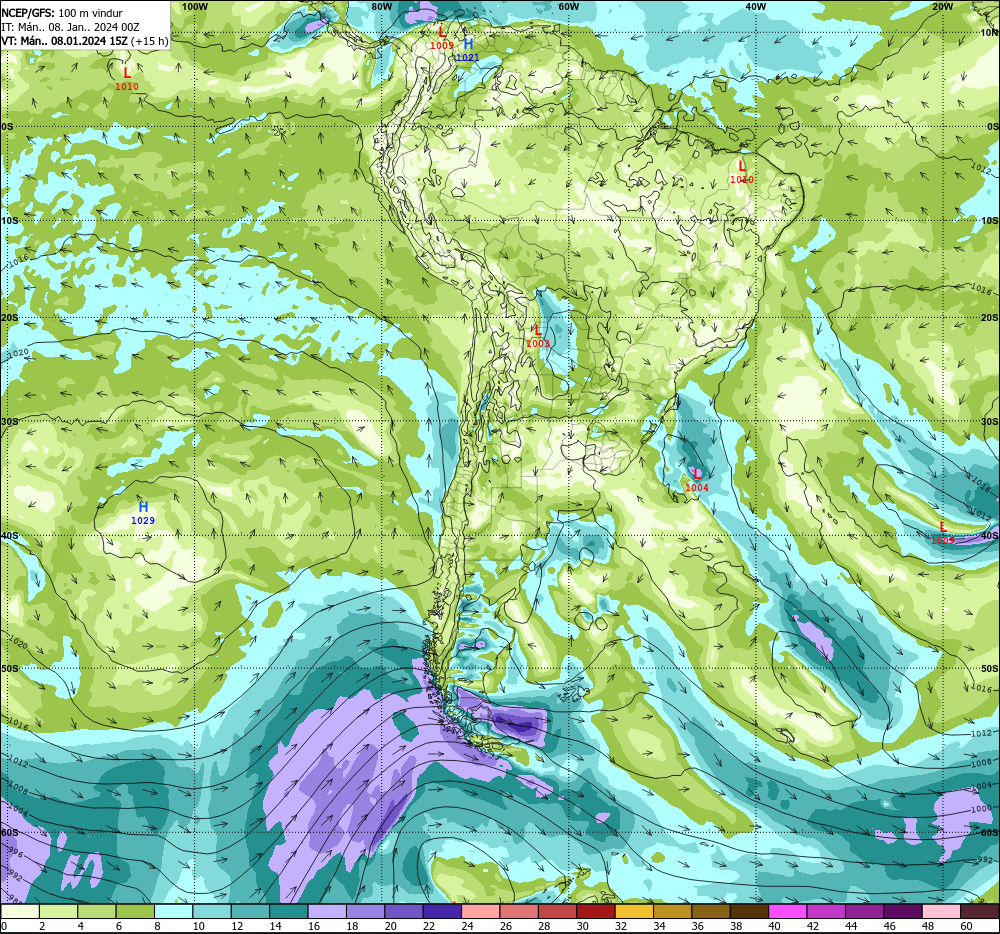Select the IT initialization time line
Viewport: 1000px width, 934px height.
[70, 27]
